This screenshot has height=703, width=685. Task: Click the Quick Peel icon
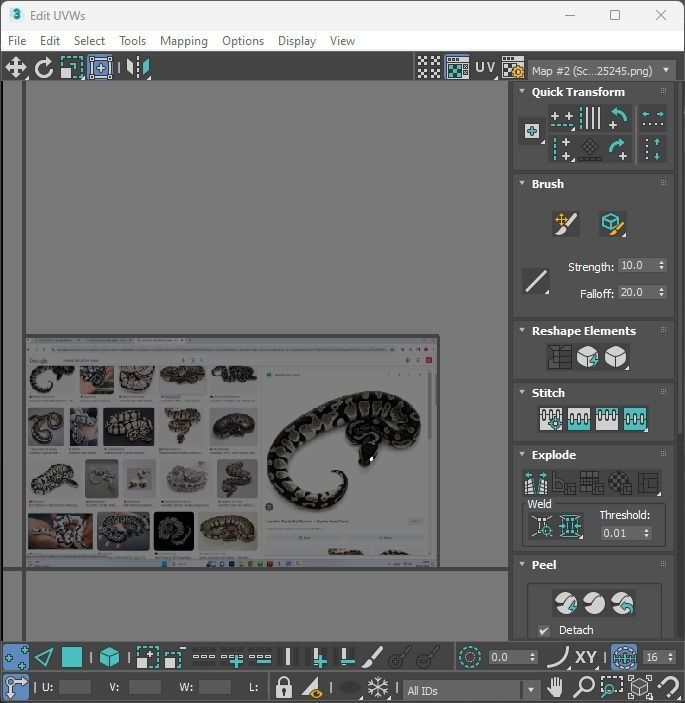click(566, 603)
